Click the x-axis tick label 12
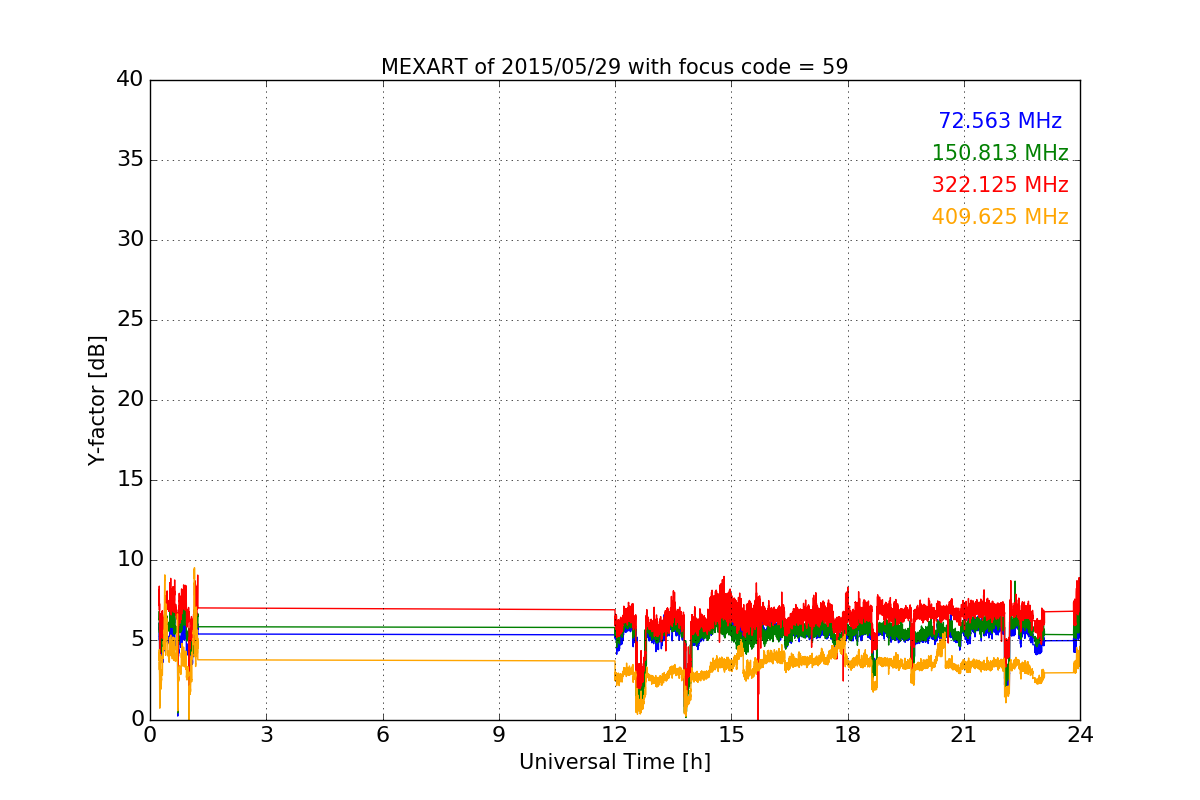The image size is (1200, 800). (x=615, y=735)
